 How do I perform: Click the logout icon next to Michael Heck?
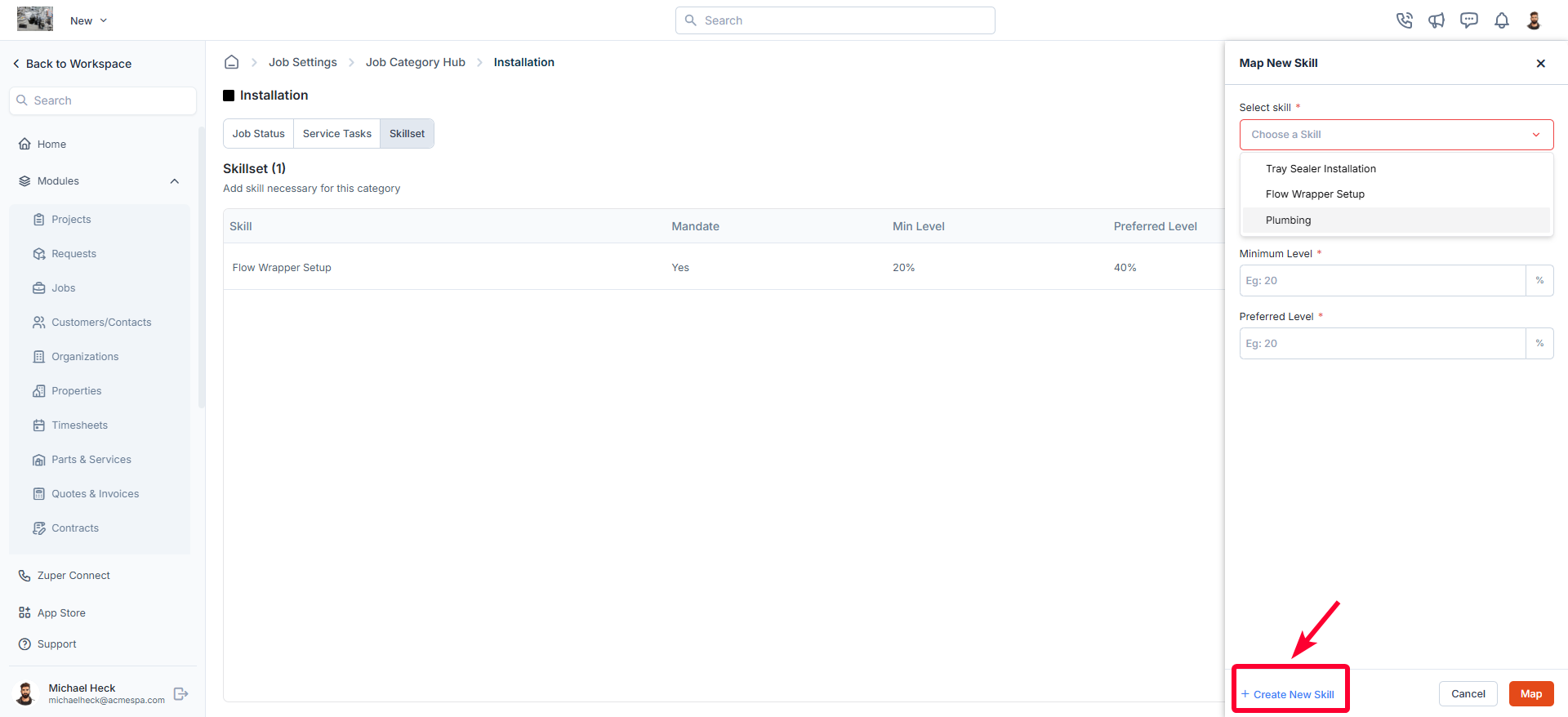181,694
